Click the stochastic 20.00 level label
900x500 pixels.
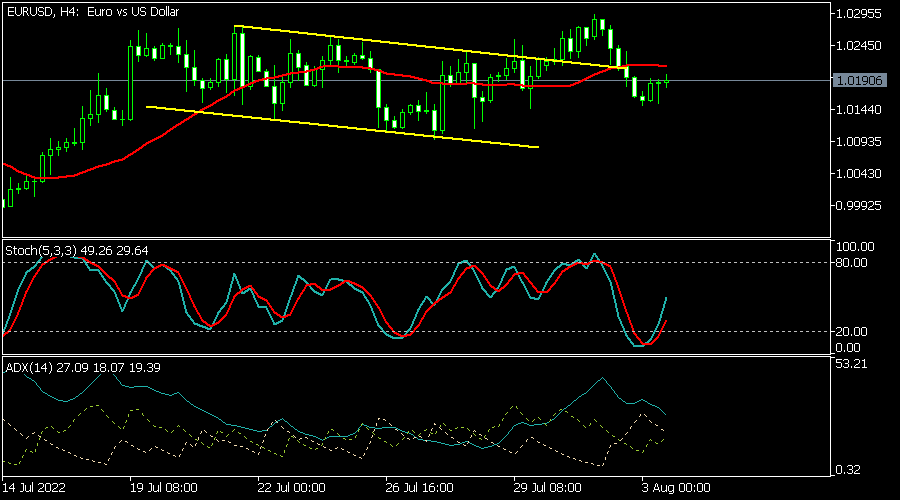tap(852, 332)
